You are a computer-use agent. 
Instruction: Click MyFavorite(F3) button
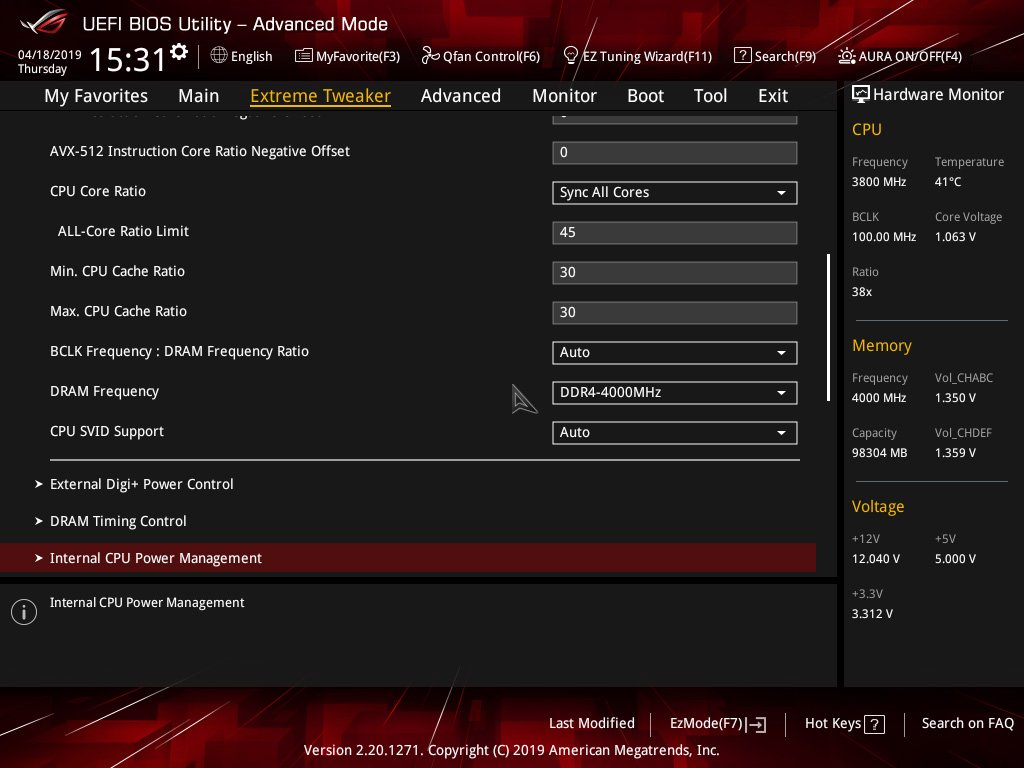coord(347,56)
